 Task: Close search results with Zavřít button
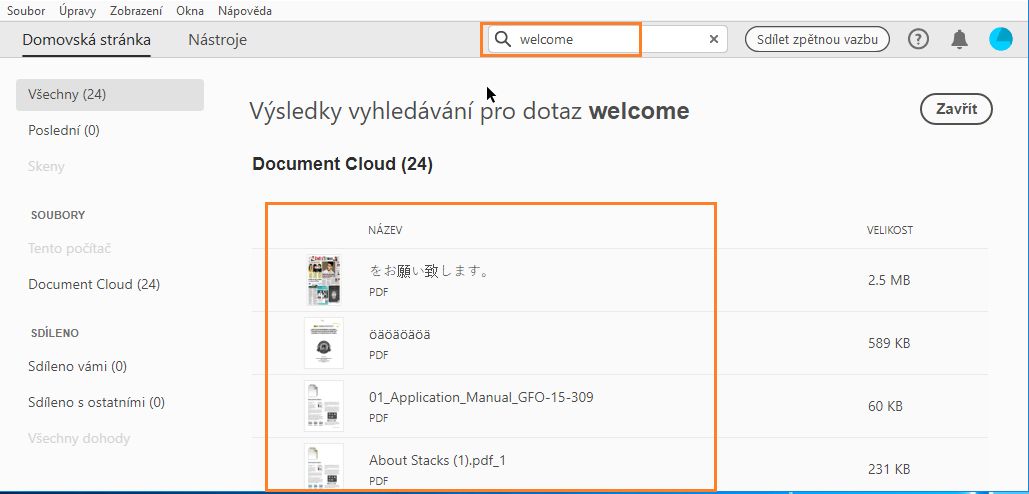coord(956,109)
